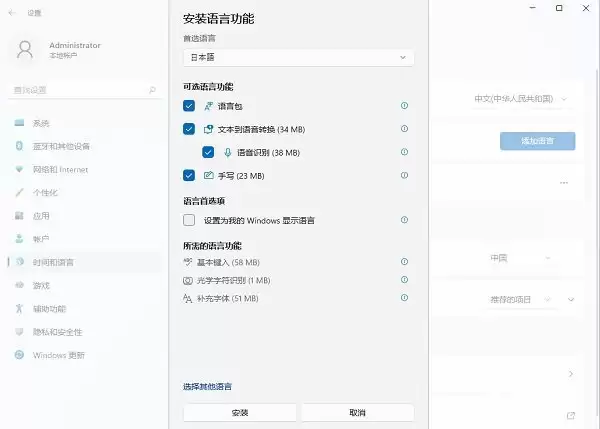
Task: Expand the chevron next to 推荐的项目
Action: pos(571,299)
